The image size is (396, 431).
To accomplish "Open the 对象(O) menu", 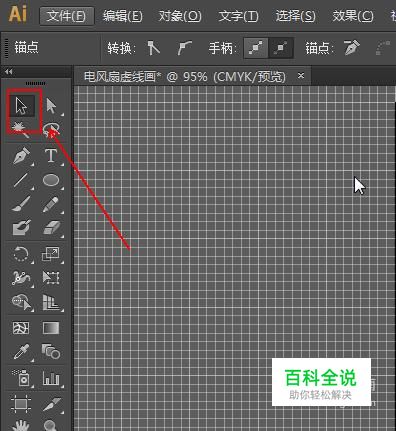I will [x=180, y=16].
